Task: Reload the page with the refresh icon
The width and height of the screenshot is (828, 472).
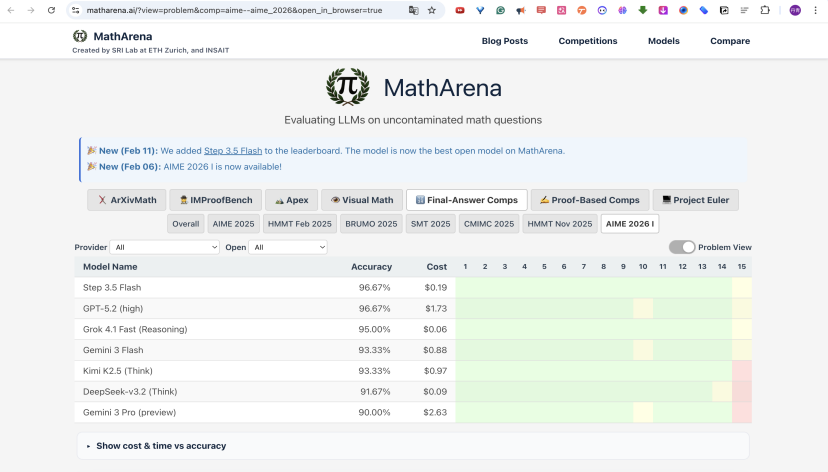Action: (x=50, y=10)
